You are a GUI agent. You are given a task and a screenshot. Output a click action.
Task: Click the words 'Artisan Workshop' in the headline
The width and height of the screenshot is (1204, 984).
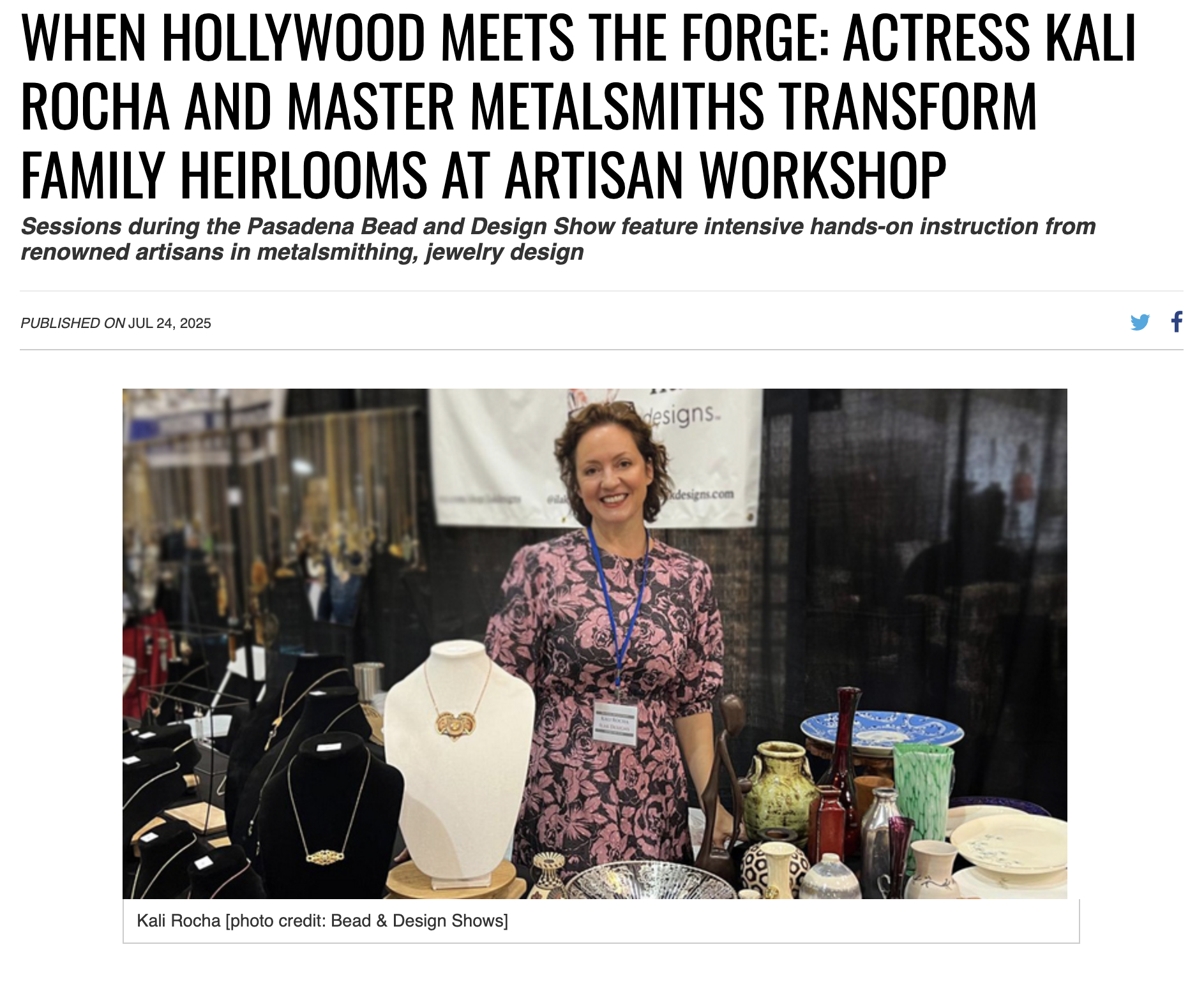click(x=726, y=174)
